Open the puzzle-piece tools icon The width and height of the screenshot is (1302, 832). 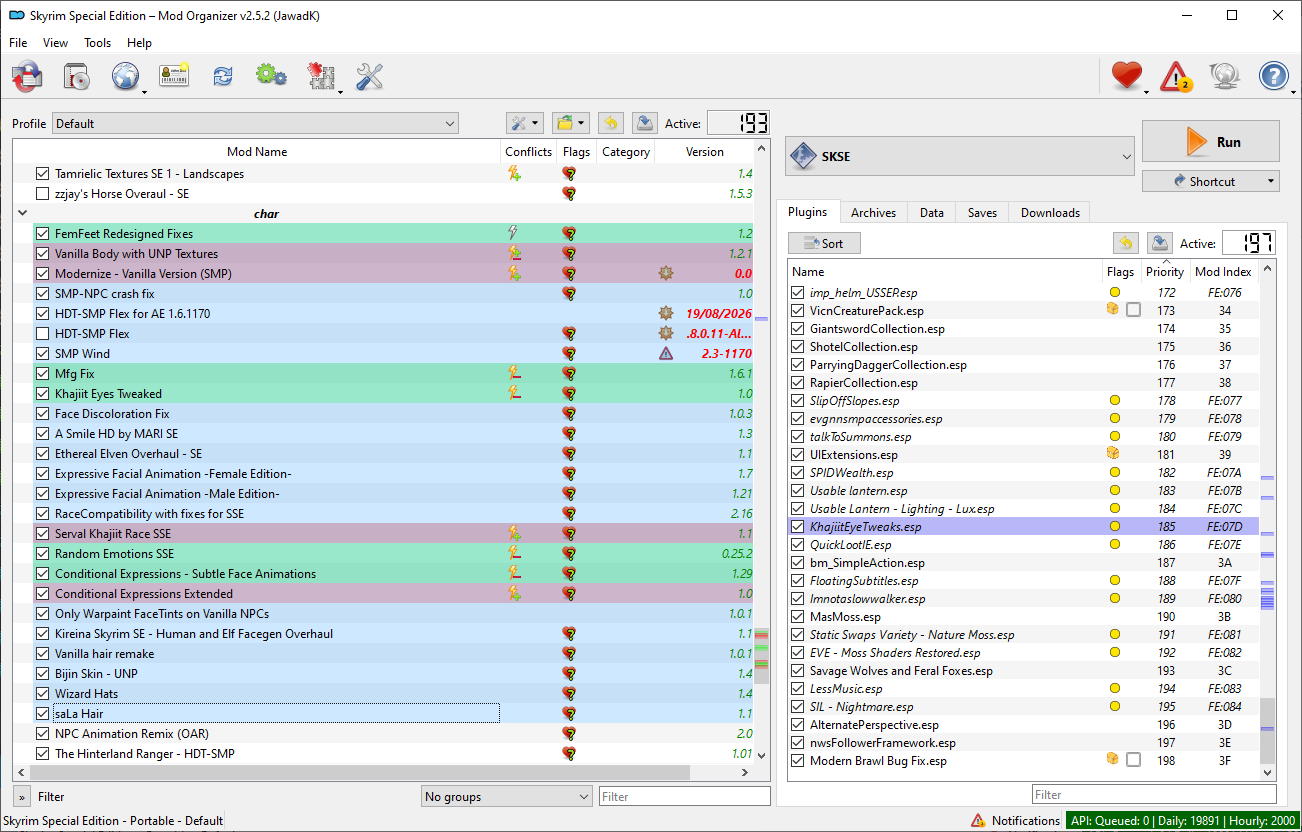point(320,76)
